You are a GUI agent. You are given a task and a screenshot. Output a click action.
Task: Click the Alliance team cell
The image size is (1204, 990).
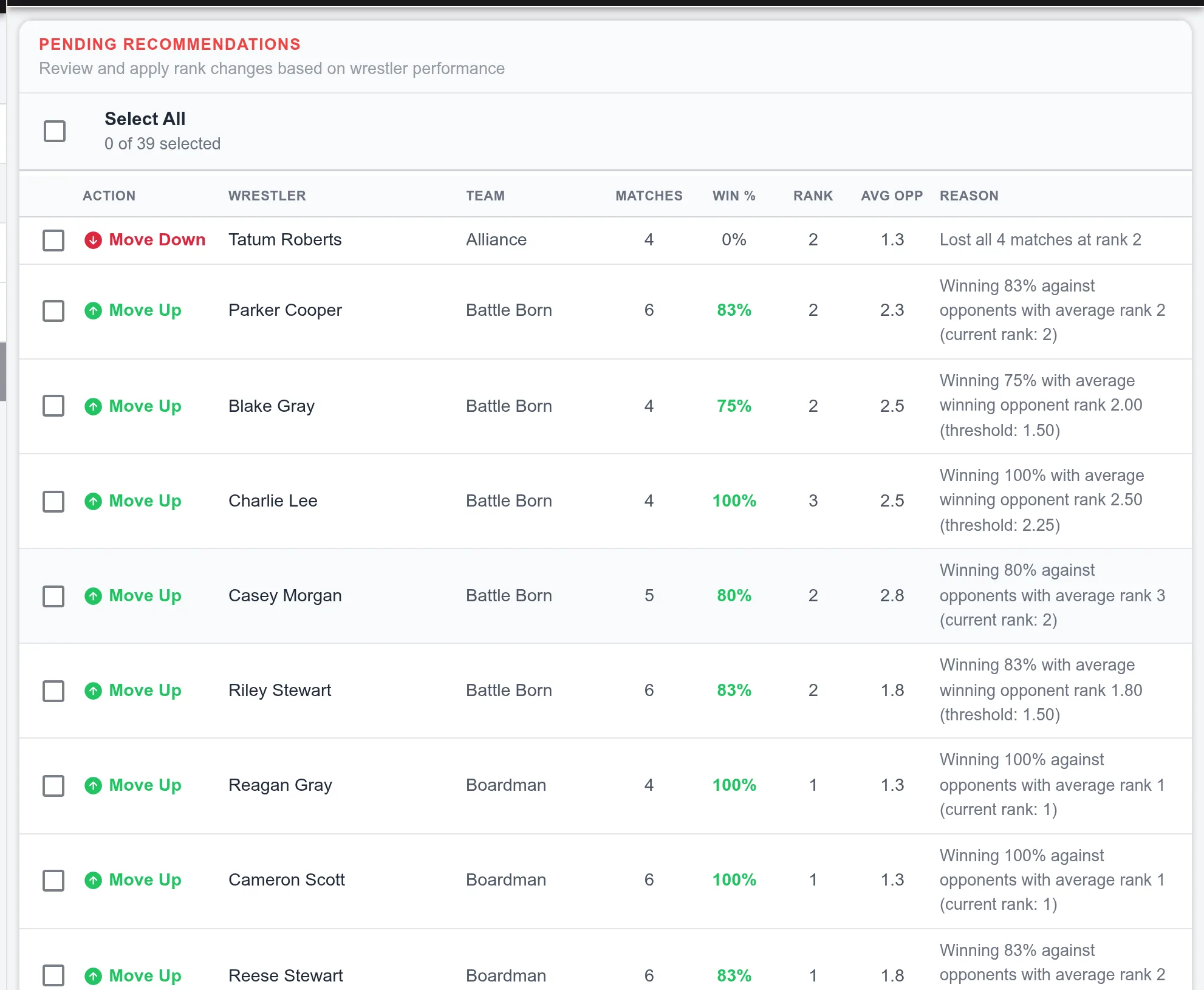(x=496, y=240)
